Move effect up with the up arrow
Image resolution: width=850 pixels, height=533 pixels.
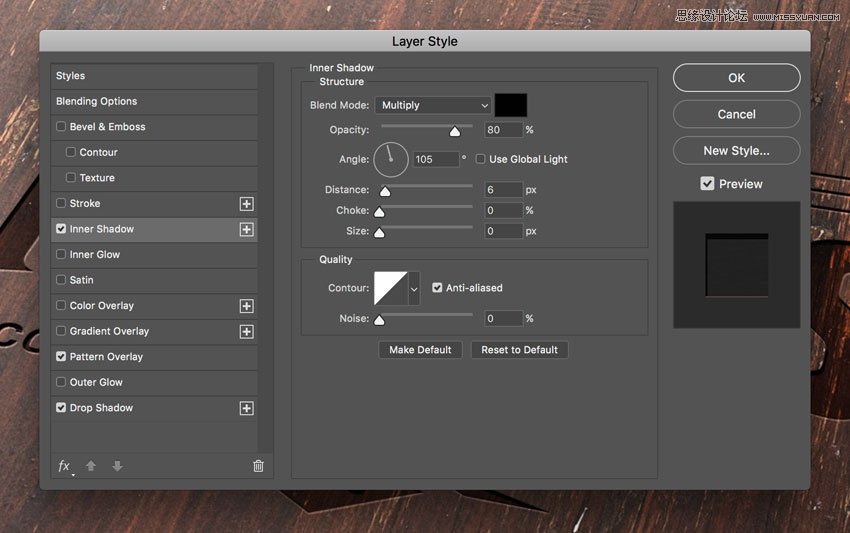[91, 466]
